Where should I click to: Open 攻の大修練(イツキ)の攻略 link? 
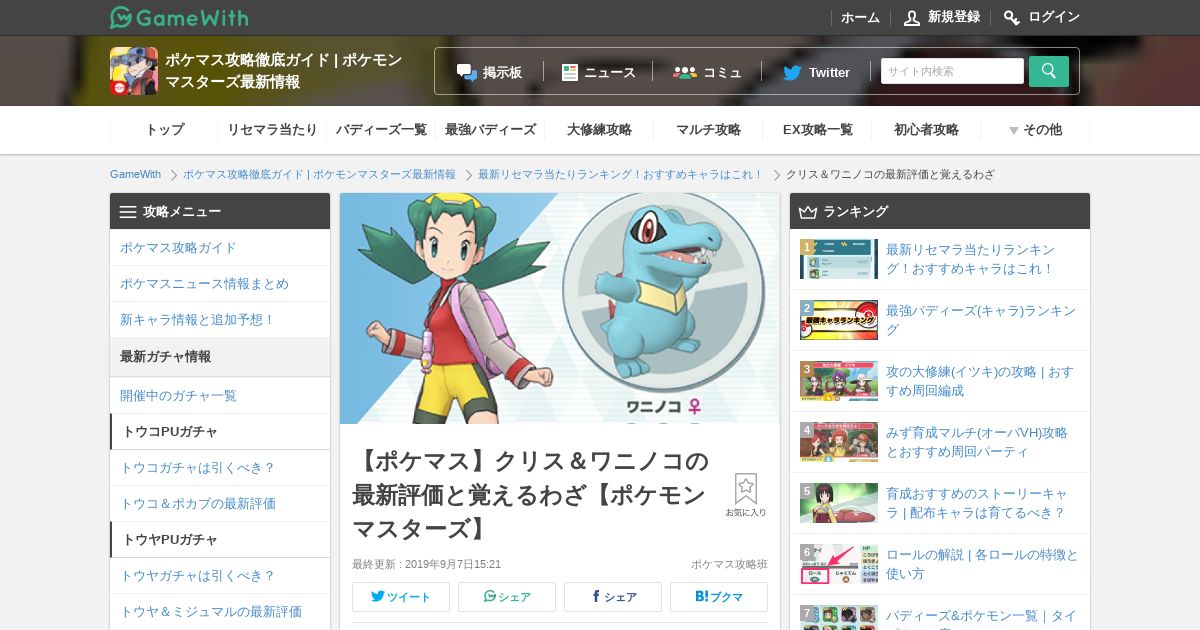[980, 381]
